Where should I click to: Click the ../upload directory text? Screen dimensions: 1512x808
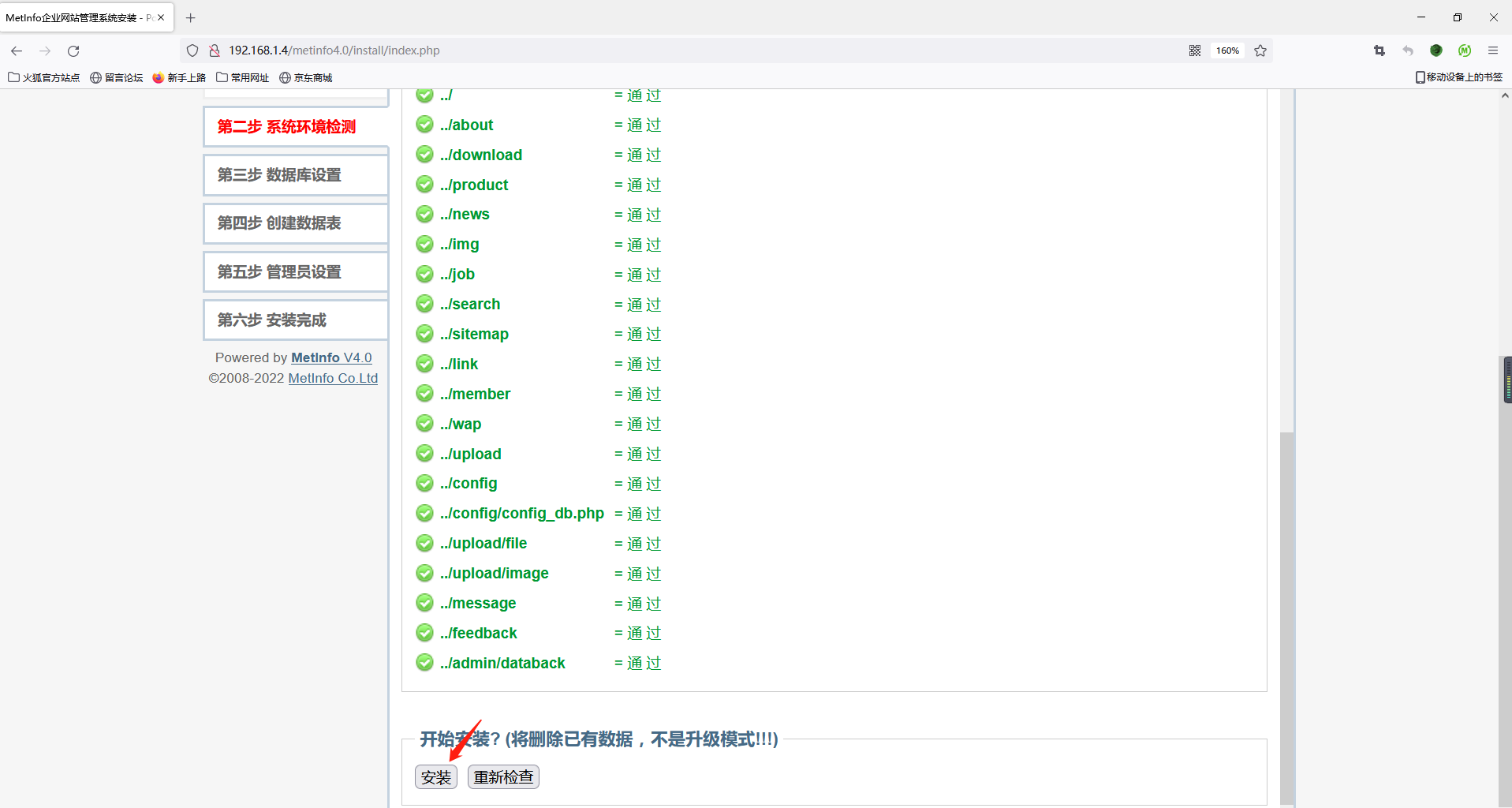[471, 454]
